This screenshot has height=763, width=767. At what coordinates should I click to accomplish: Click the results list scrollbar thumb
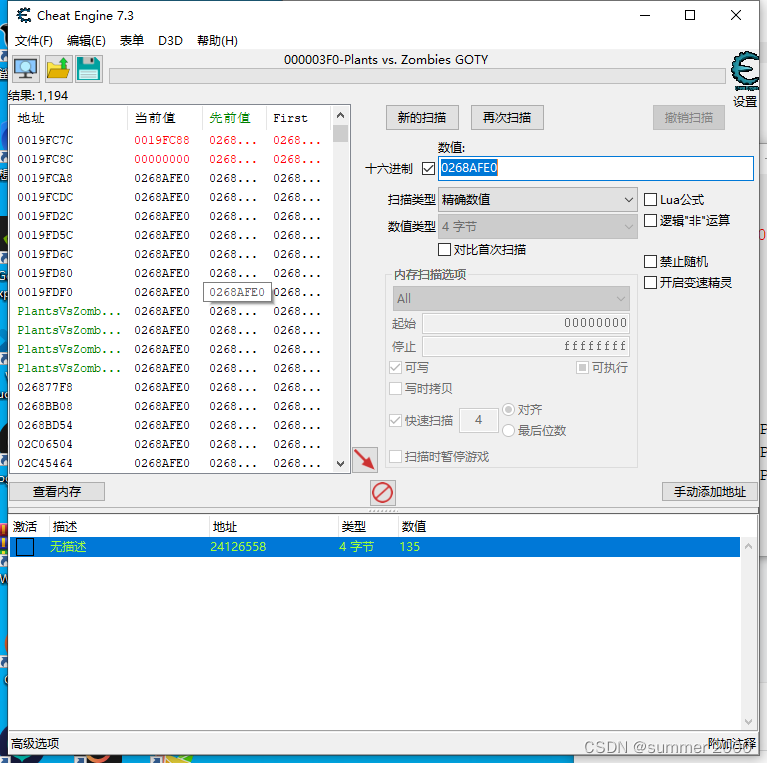[340, 134]
